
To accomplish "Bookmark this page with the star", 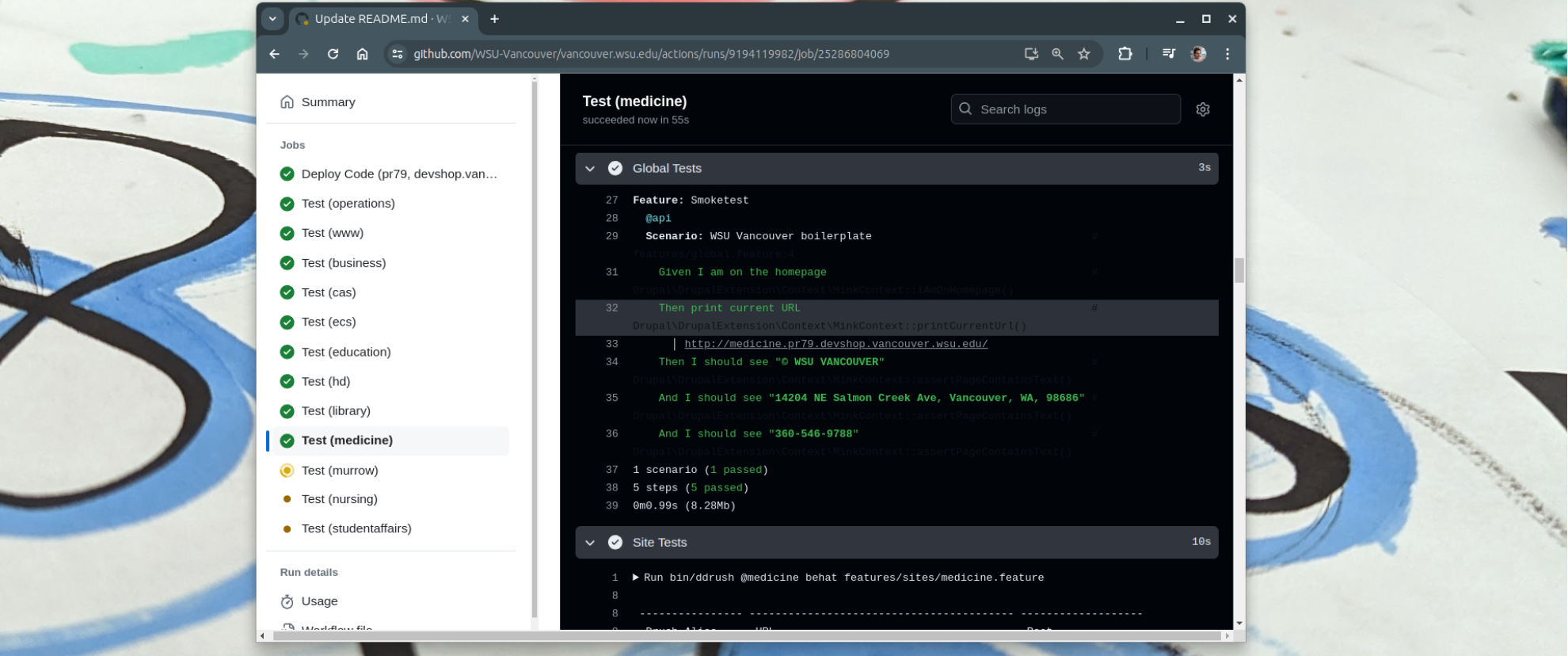I will click(1084, 54).
